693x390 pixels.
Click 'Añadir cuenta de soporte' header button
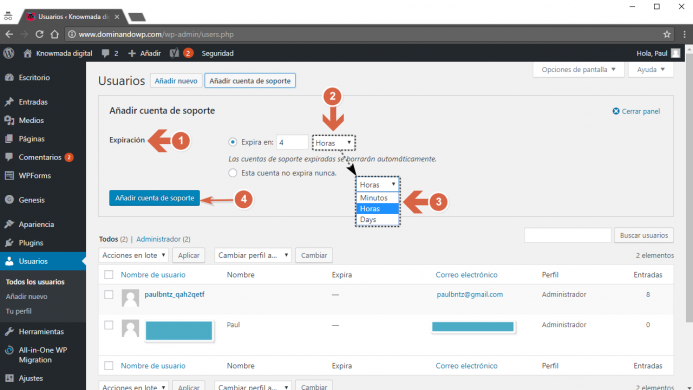point(250,81)
